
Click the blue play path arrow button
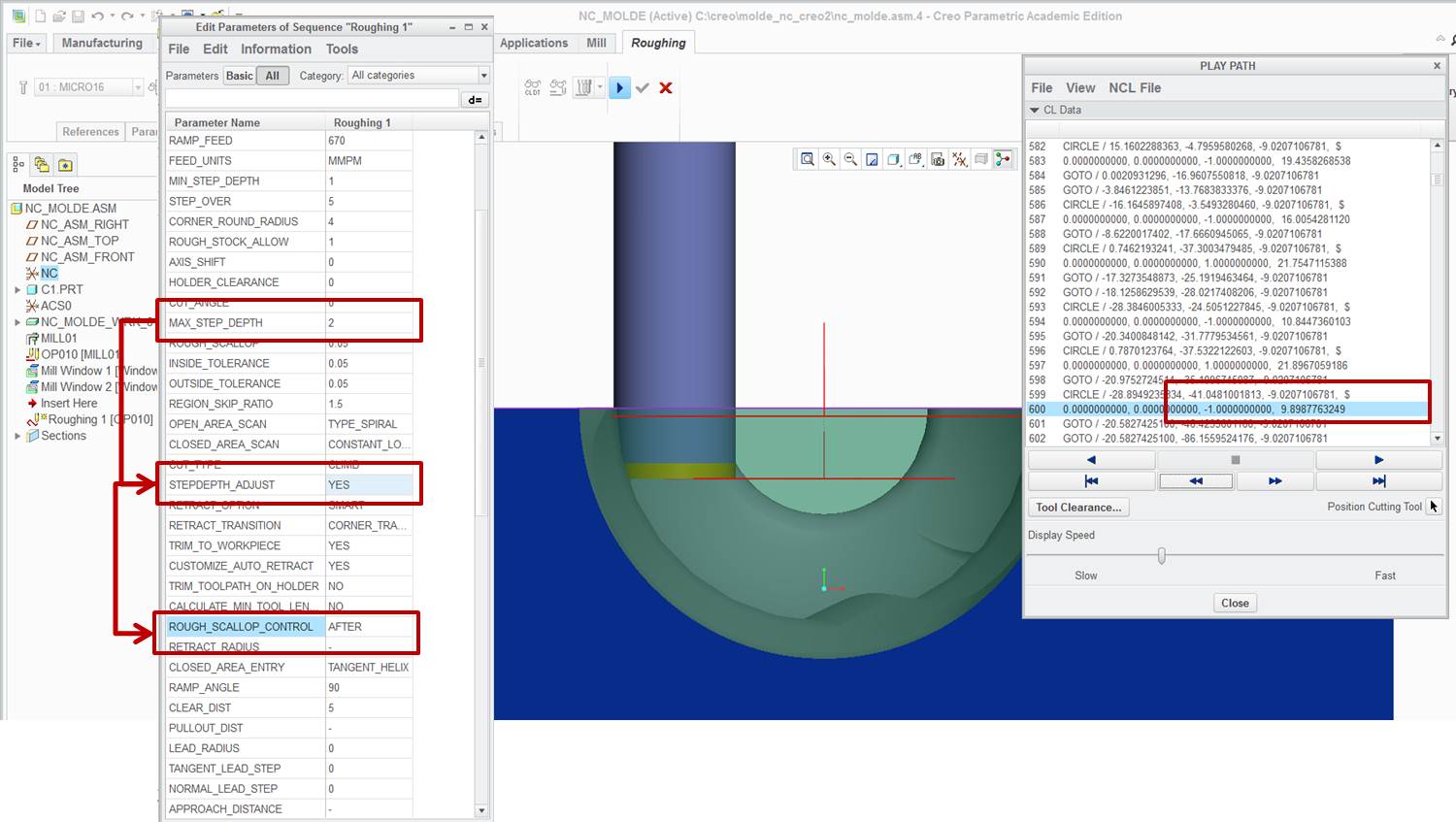pos(619,87)
